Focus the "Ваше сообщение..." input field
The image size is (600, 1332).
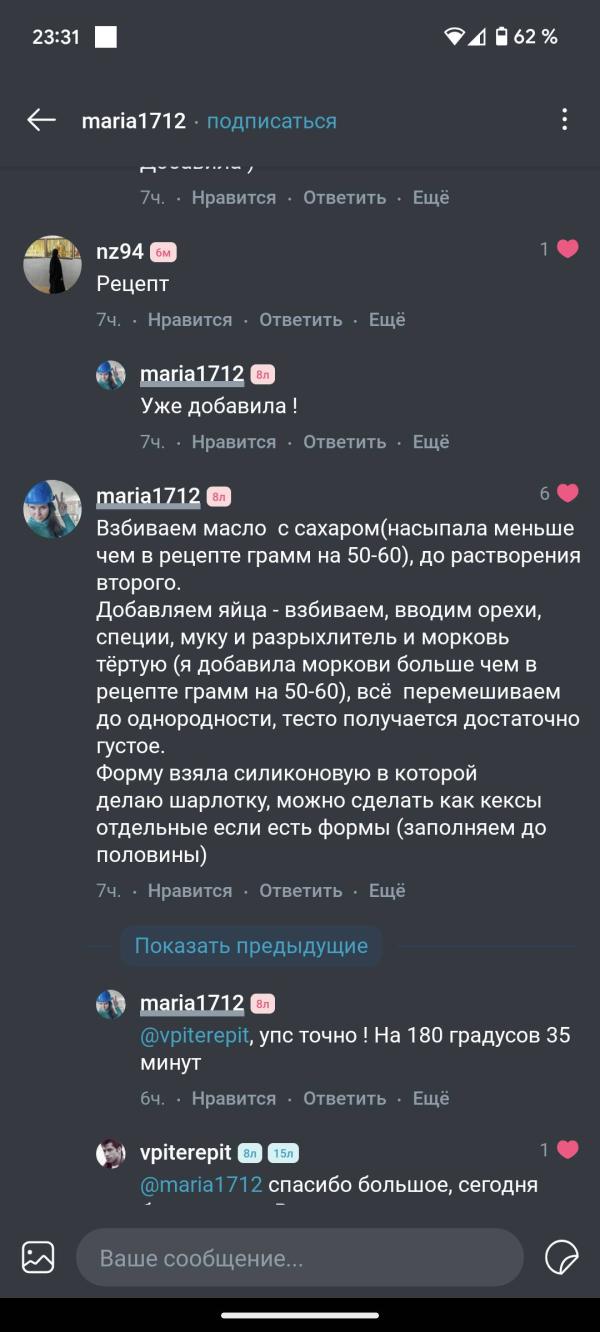(300, 1258)
